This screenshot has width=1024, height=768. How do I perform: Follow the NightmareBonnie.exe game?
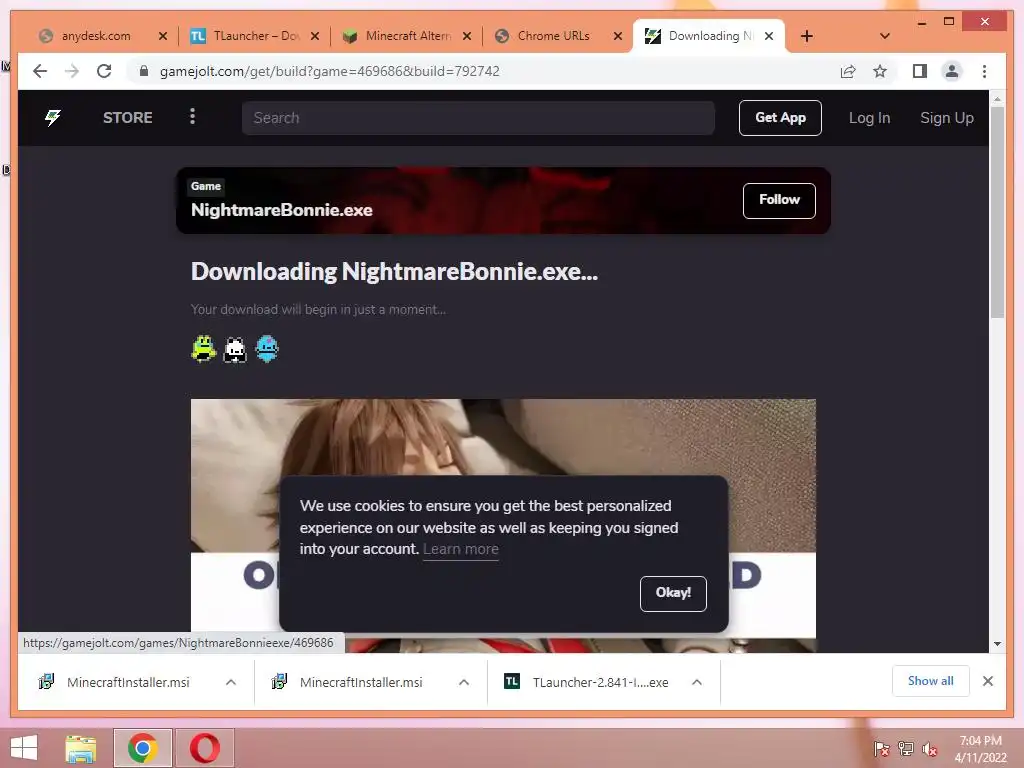point(779,200)
